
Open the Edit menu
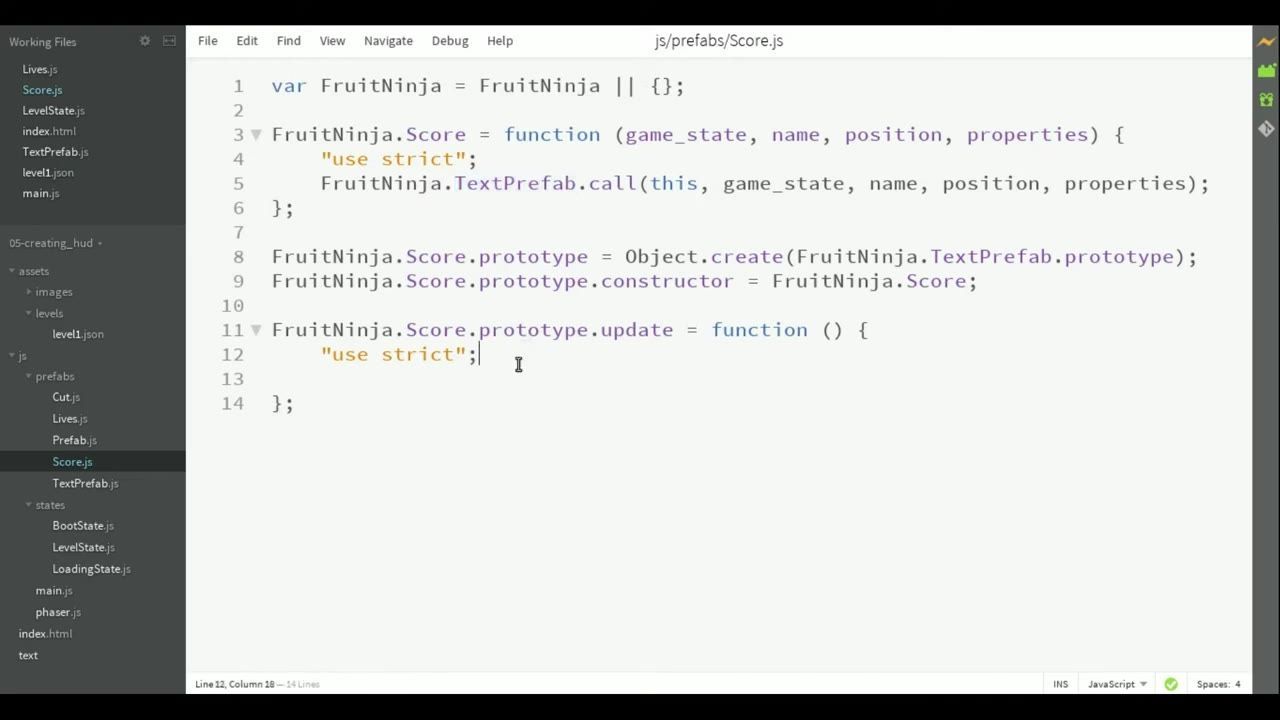[247, 41]
